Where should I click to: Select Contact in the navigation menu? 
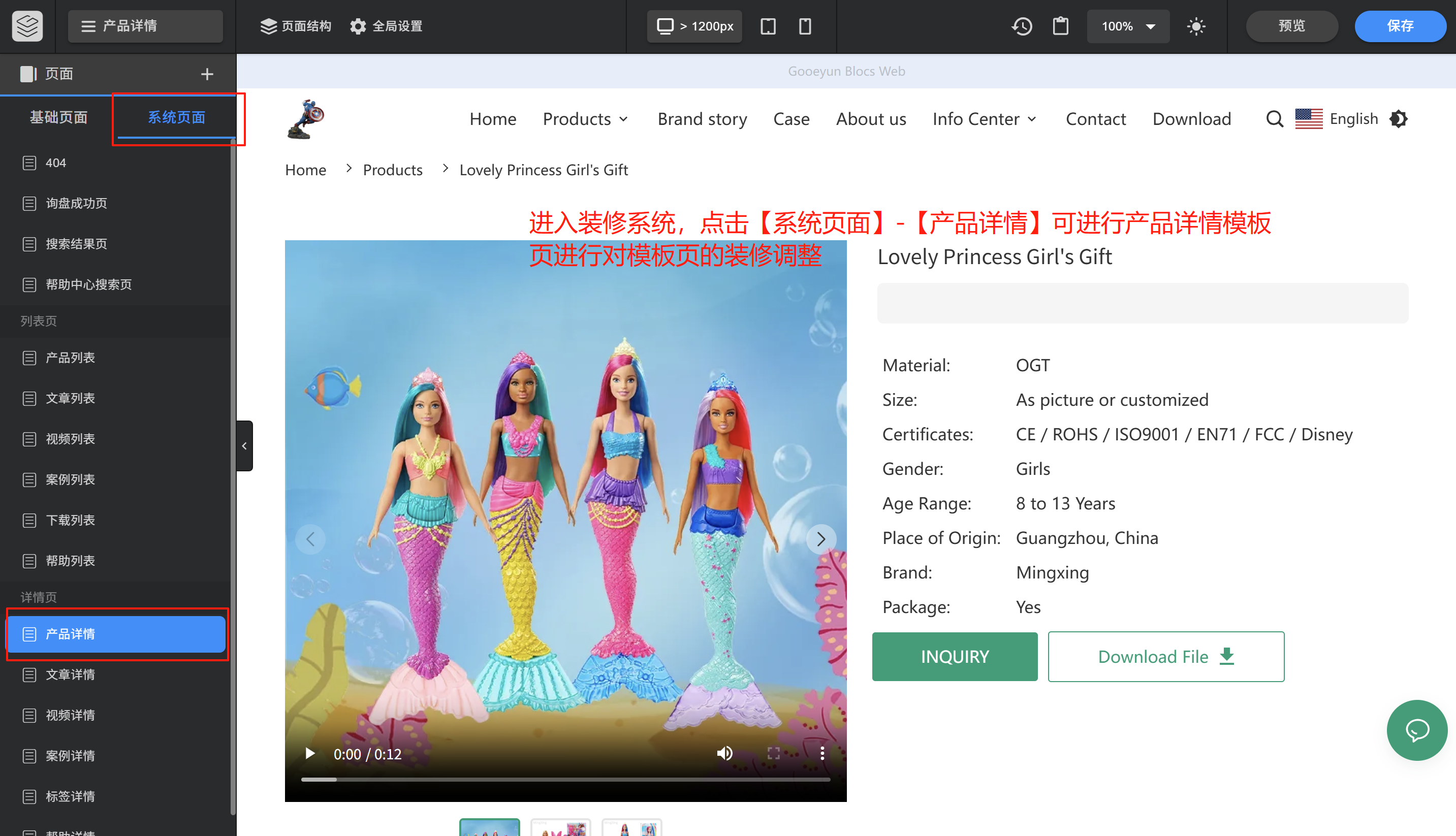click(1095, 119)
